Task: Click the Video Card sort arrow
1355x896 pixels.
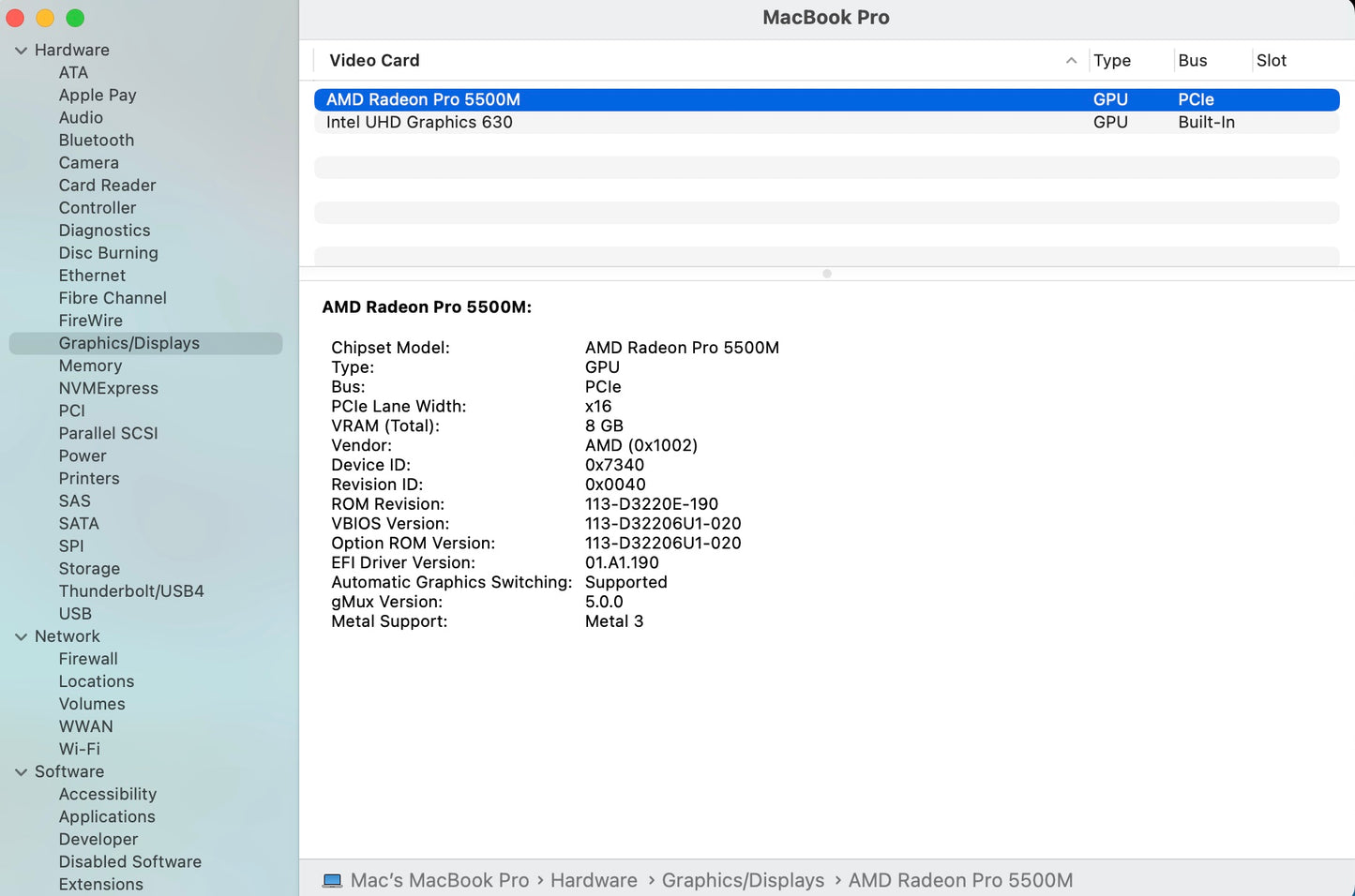Action: click(x=1071, y=61)
